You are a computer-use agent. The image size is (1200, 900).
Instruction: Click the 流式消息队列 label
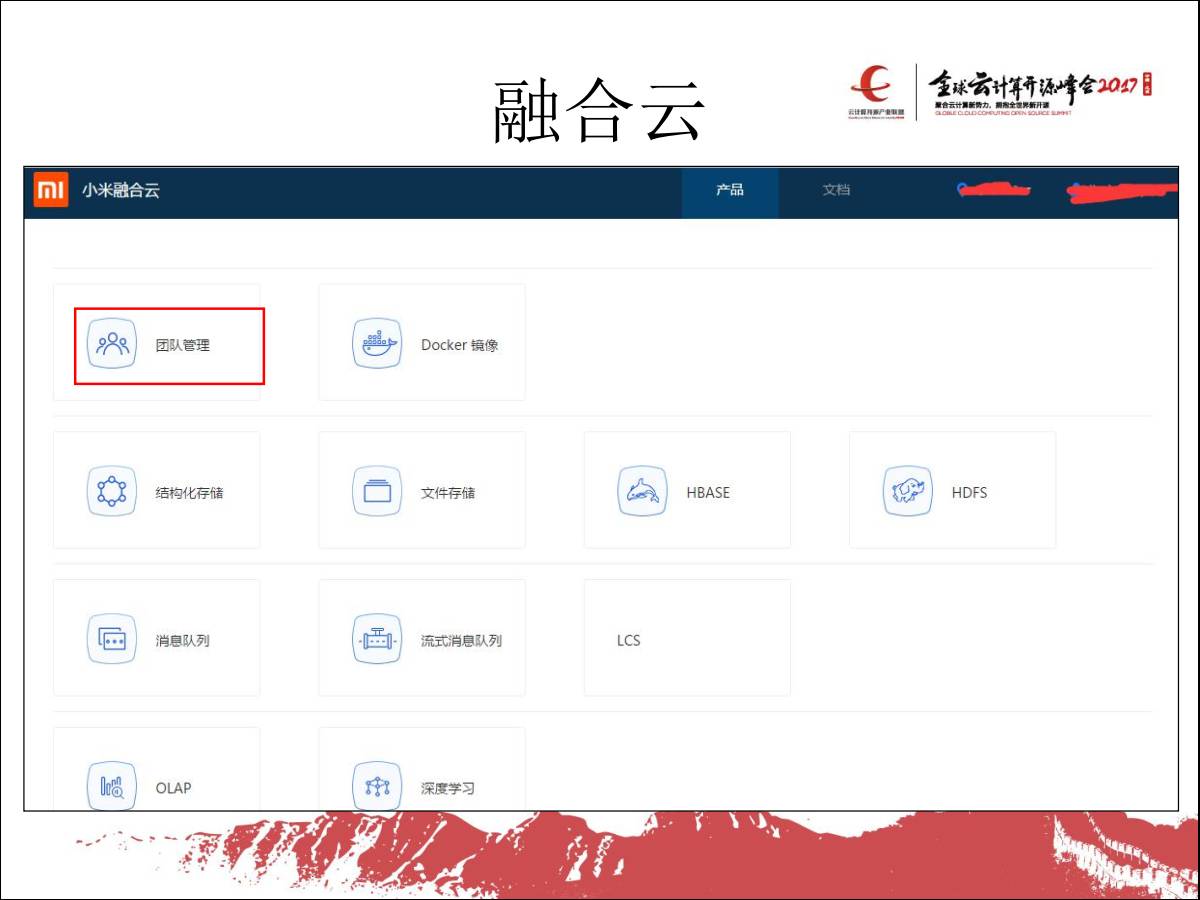tap(461, 641)
